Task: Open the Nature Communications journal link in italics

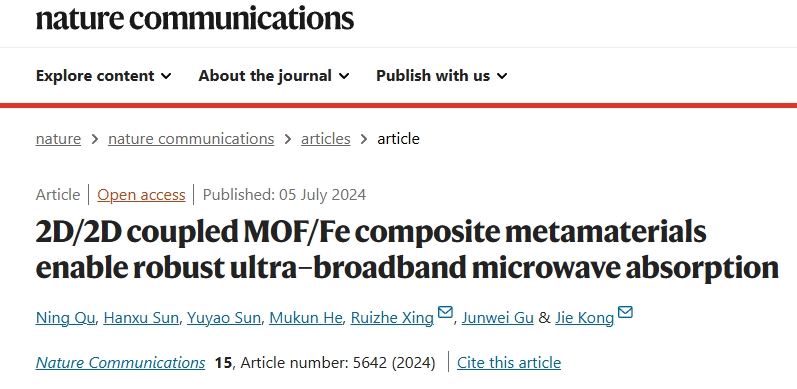Action: 120,363
